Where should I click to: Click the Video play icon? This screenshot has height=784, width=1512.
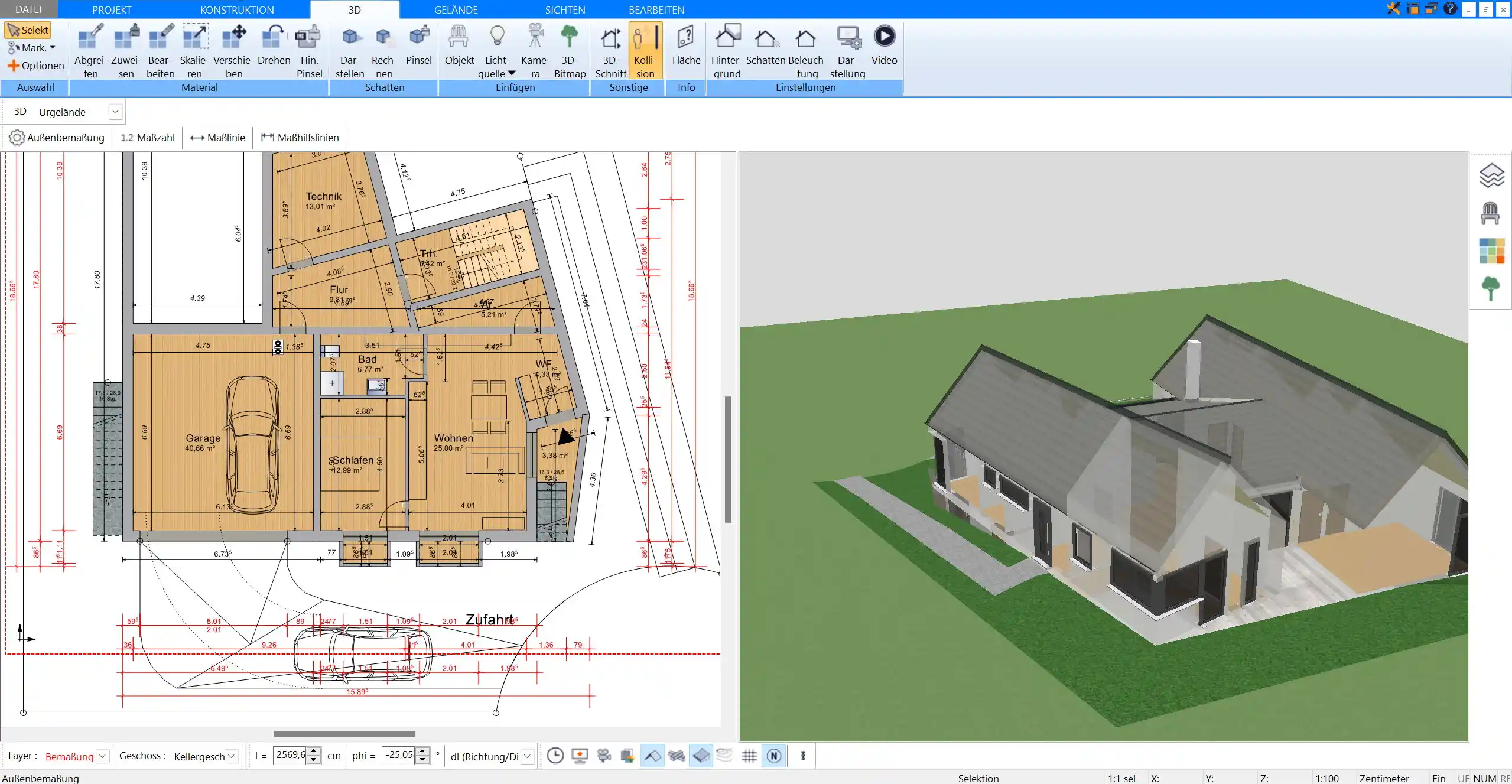tap(884, 45)
